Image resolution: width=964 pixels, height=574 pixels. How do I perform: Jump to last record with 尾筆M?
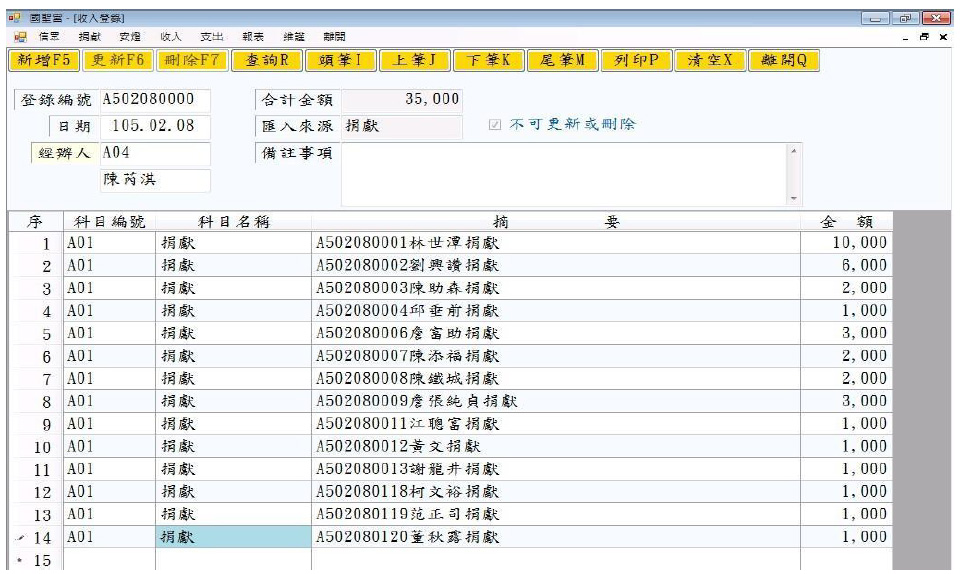[x=562, y=61]
